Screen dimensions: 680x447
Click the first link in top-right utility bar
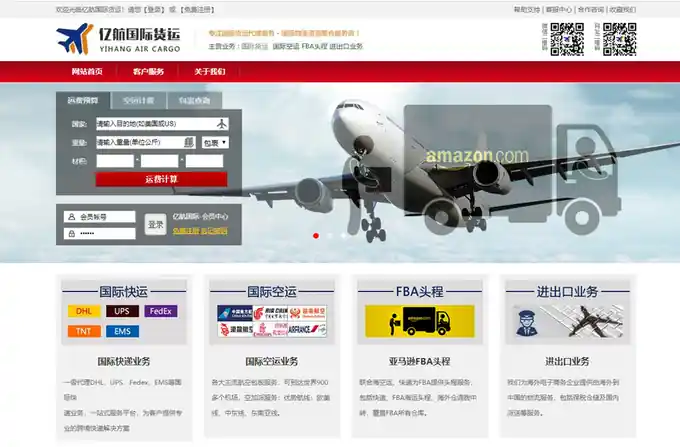click(x=527, y=9)
